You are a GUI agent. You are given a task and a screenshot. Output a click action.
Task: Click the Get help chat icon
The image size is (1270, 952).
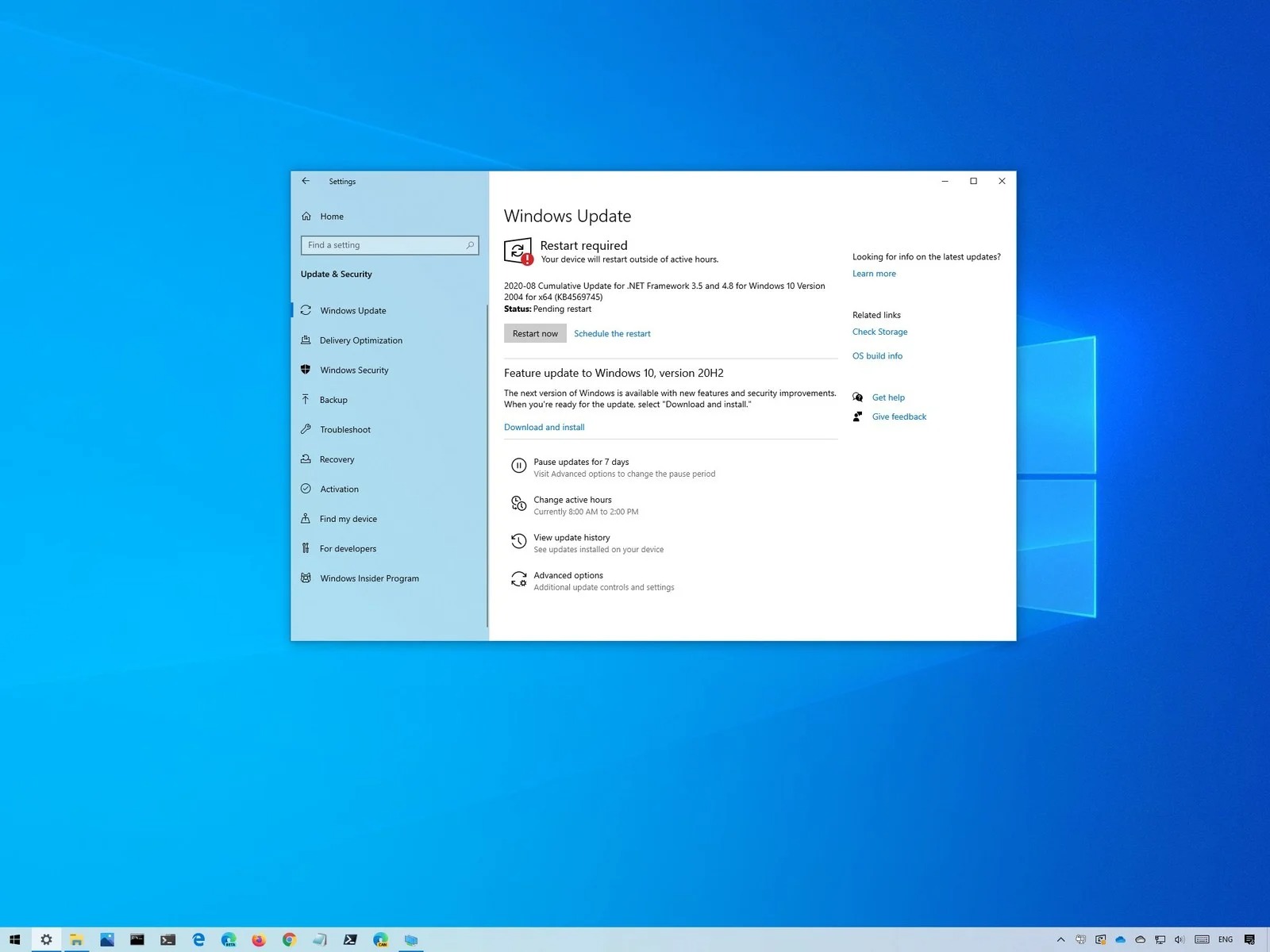point(858,397)
